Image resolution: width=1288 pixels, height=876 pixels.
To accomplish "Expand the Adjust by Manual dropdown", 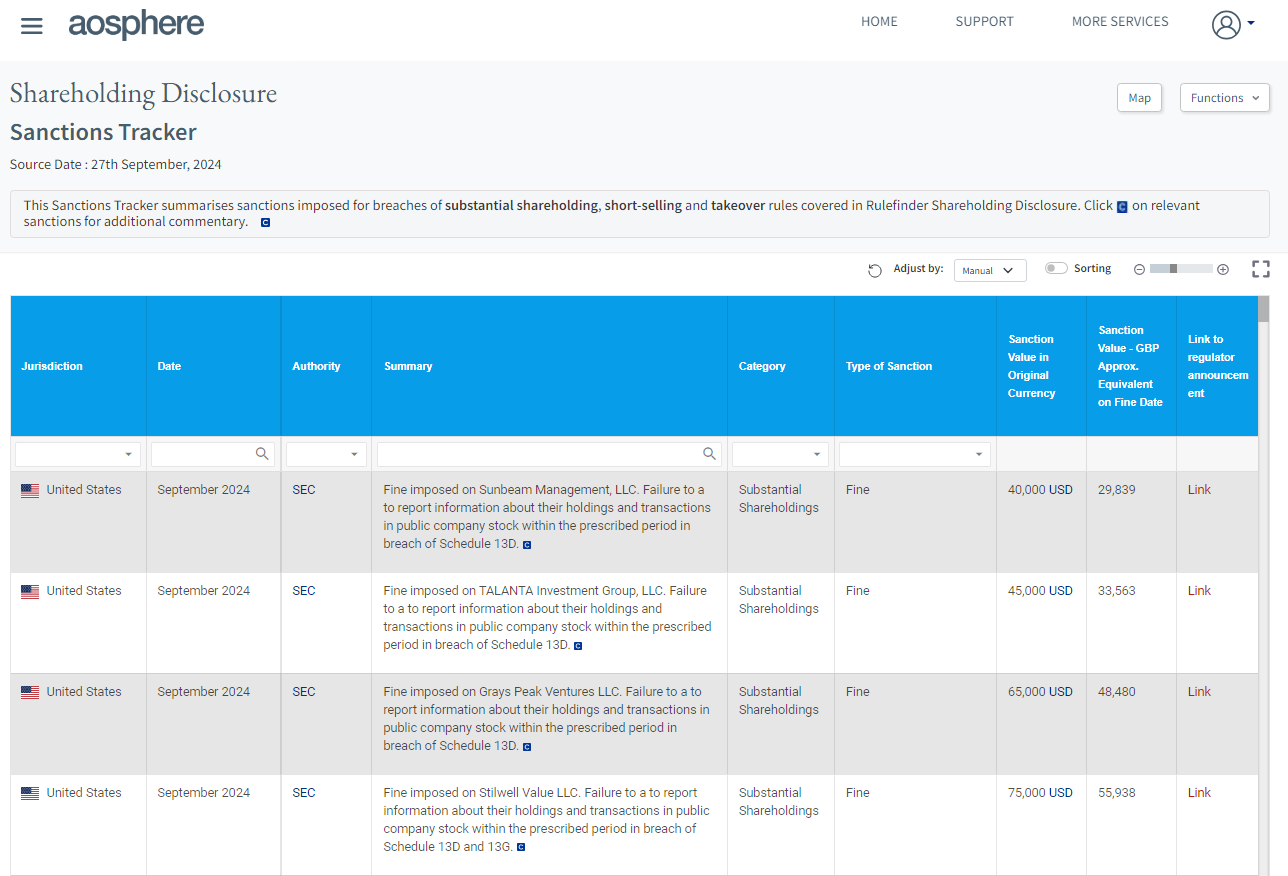I will coord(989,270).
